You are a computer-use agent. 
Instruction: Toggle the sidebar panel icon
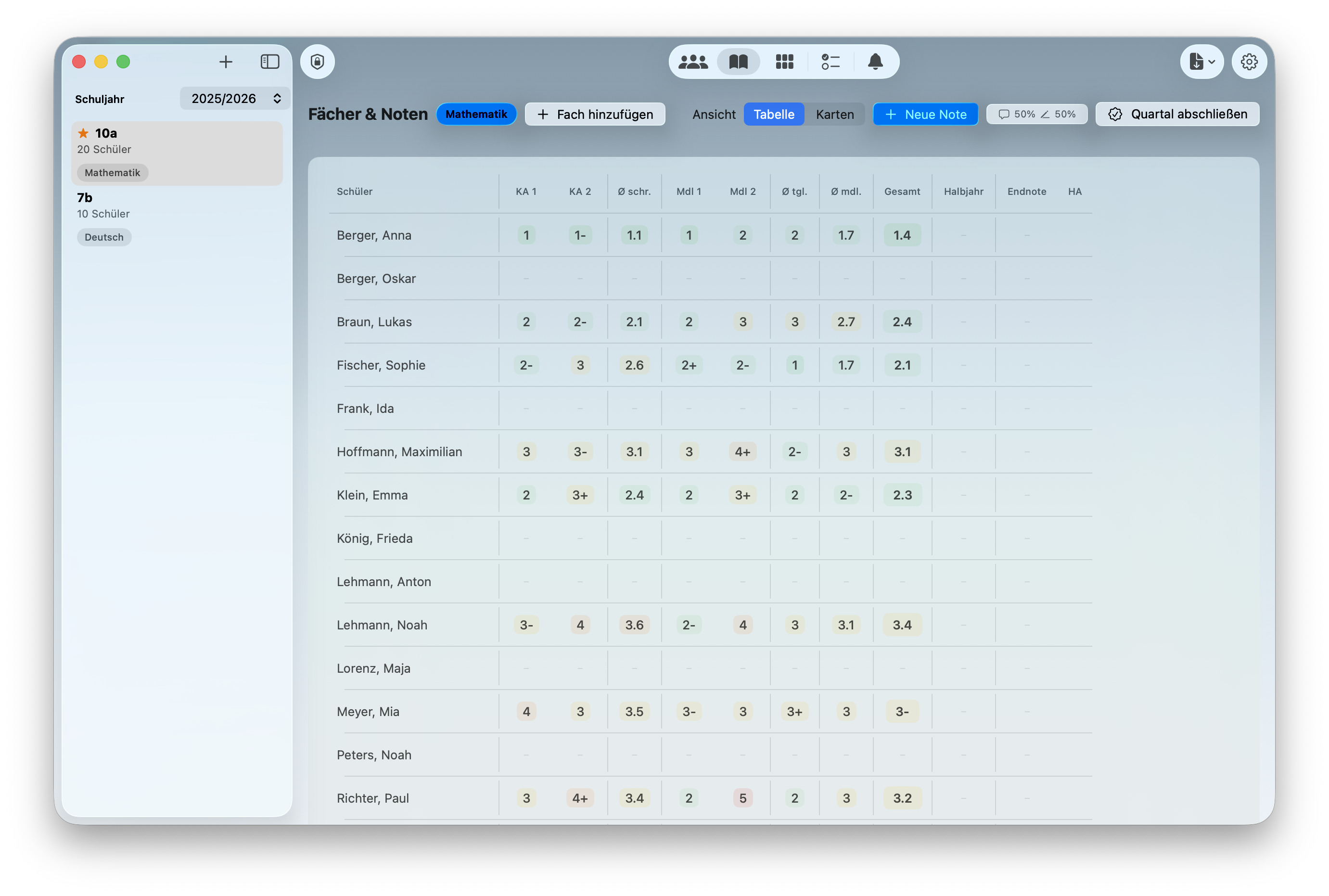[x=269, y=62]
